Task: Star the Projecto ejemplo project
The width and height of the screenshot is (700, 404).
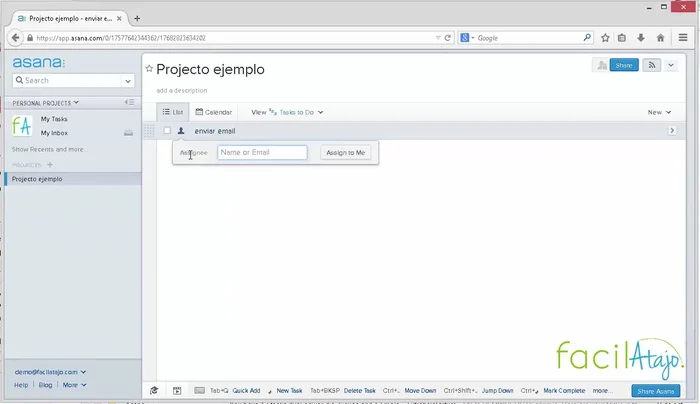Action: click(x=149, y=69)
